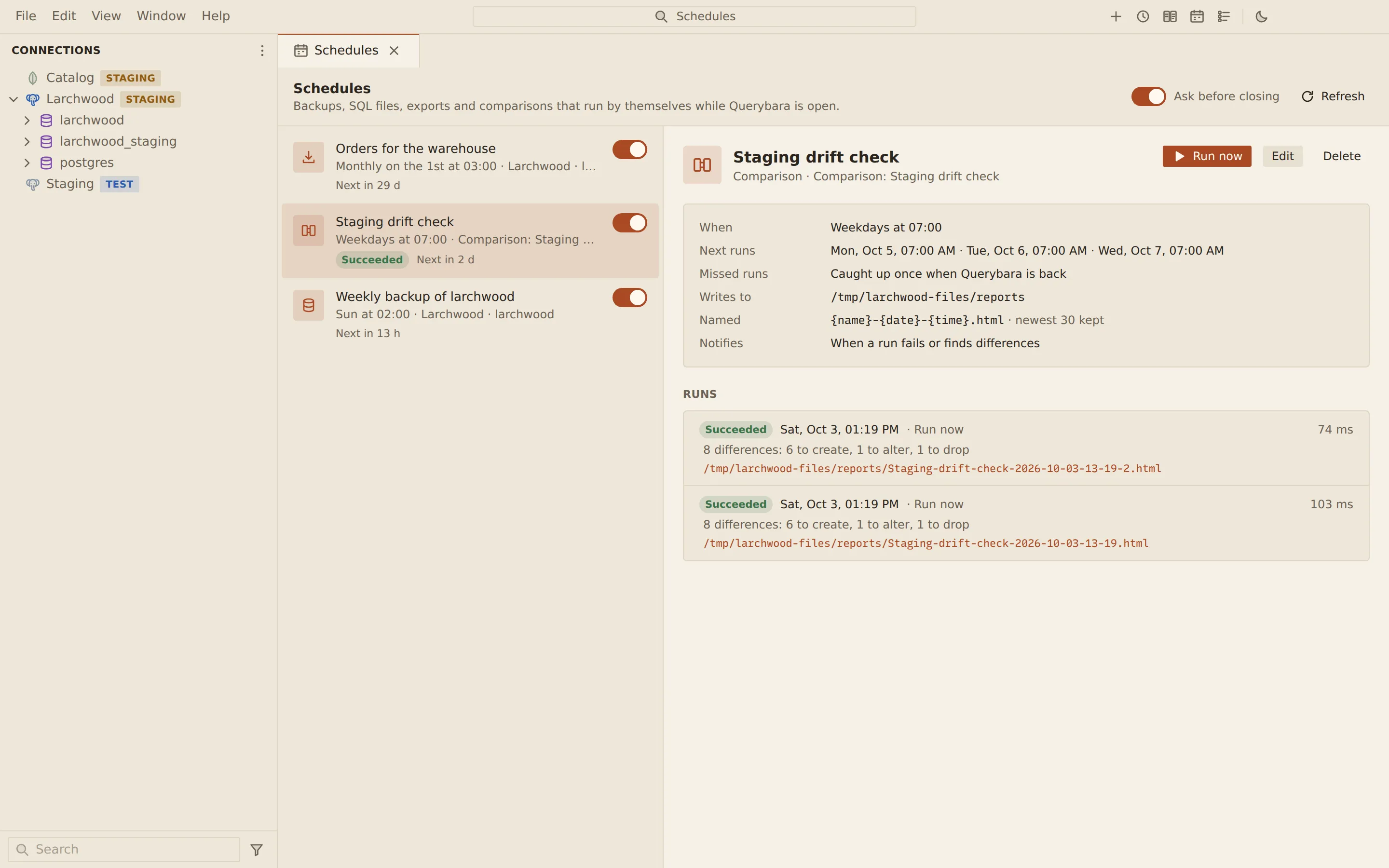Screen dimensions: 1389x868
Task: Open the Help menu
Action: pyautogui.click(x=216, y=16)
